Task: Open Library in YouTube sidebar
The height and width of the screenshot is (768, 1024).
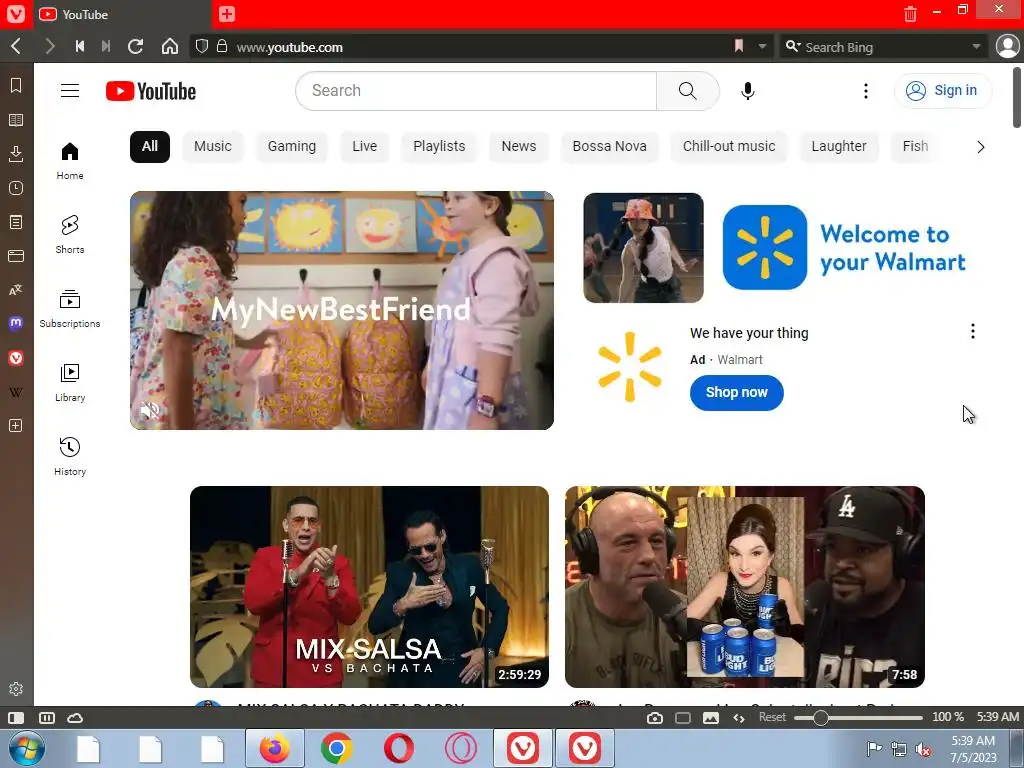Action: pos(70,382)
